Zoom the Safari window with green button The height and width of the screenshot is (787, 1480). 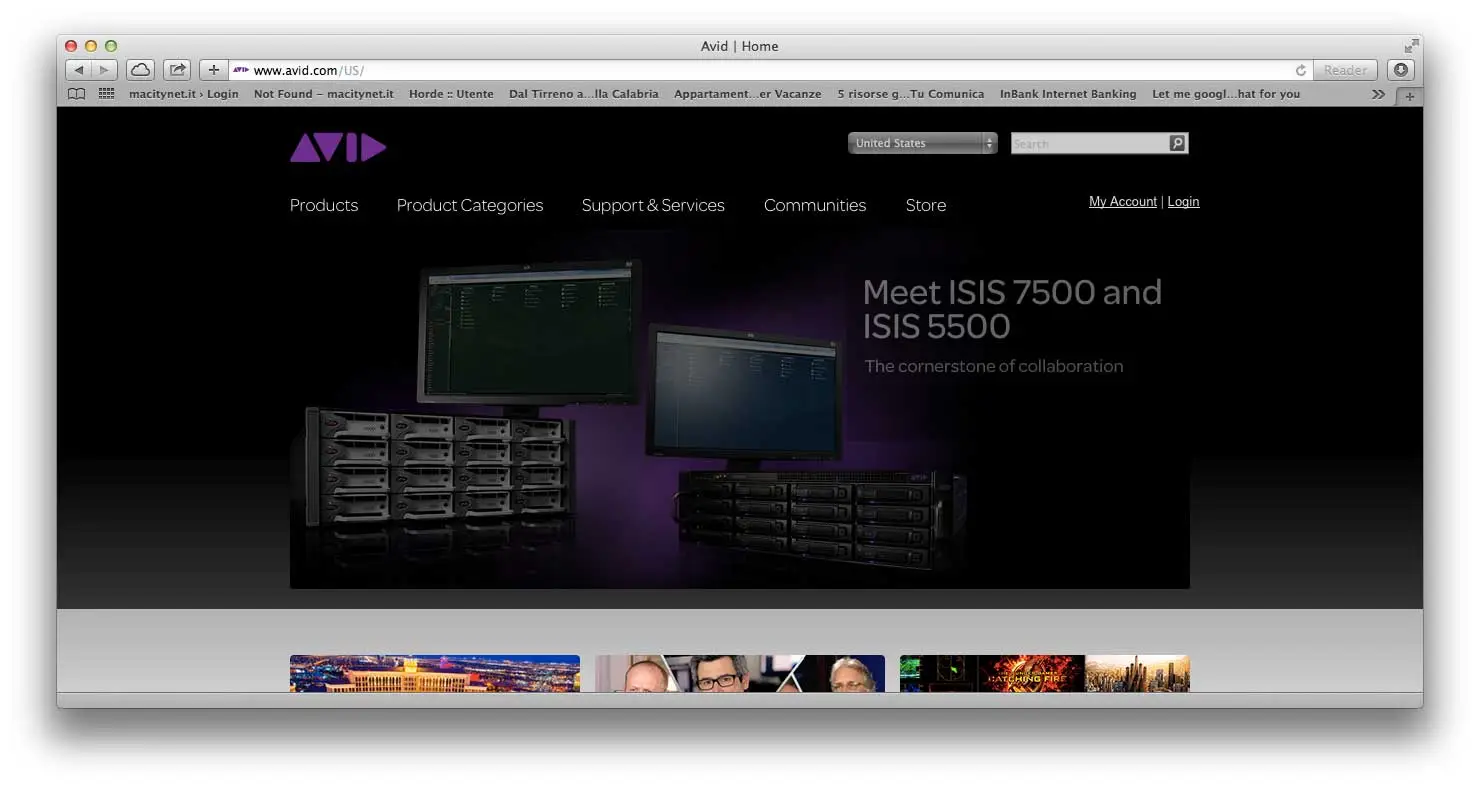[x=111, y=46]
